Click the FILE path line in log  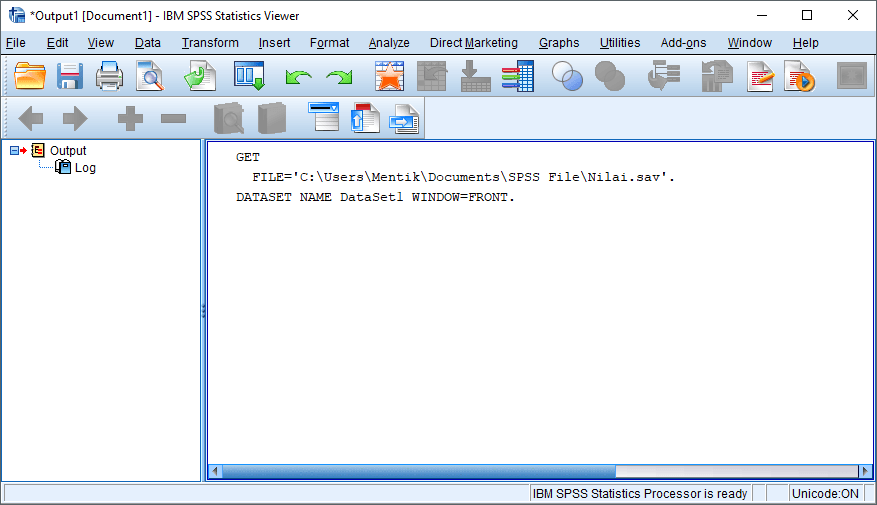[463, 177]
